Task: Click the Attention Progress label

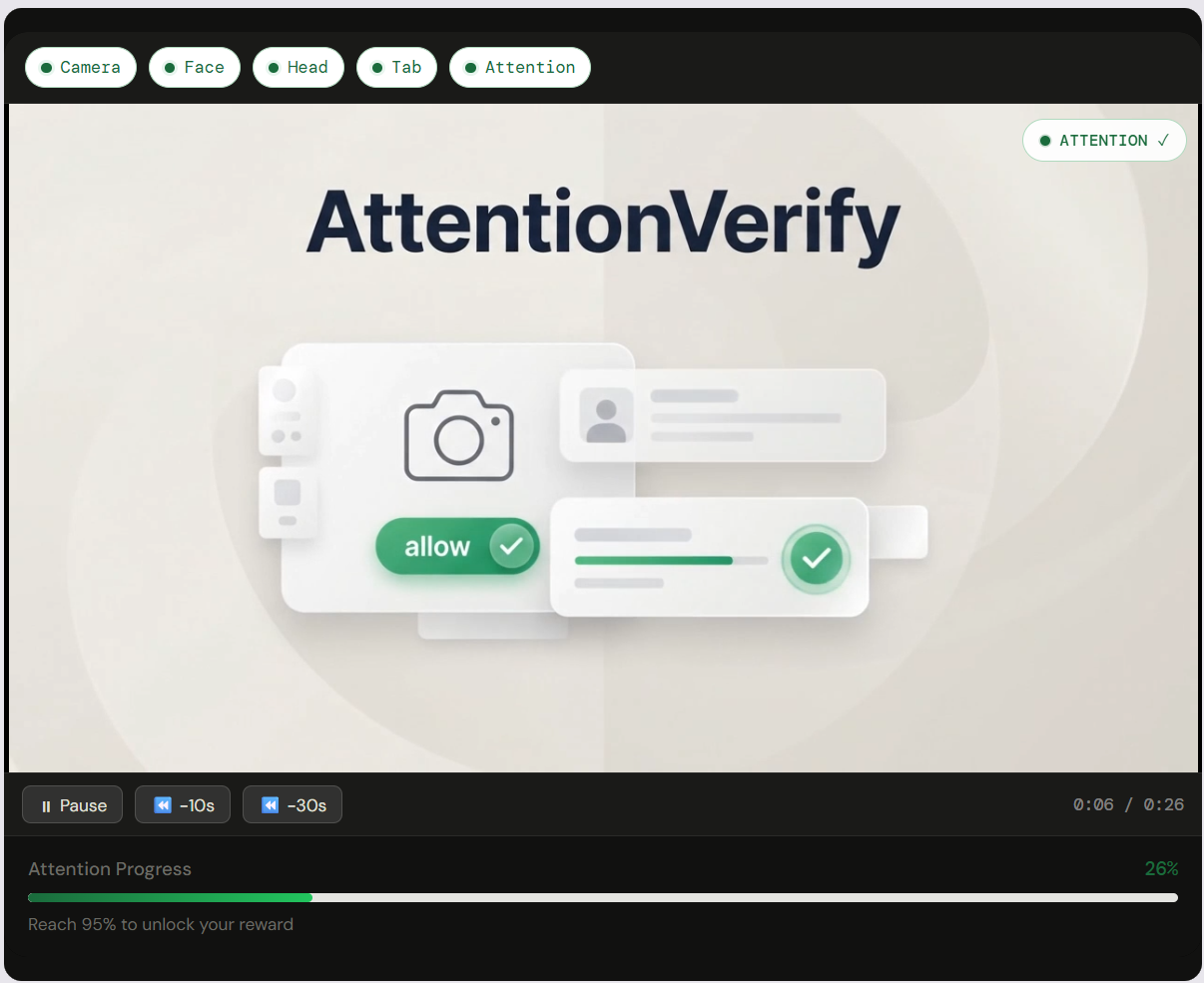Action: [x=110, y=869]
